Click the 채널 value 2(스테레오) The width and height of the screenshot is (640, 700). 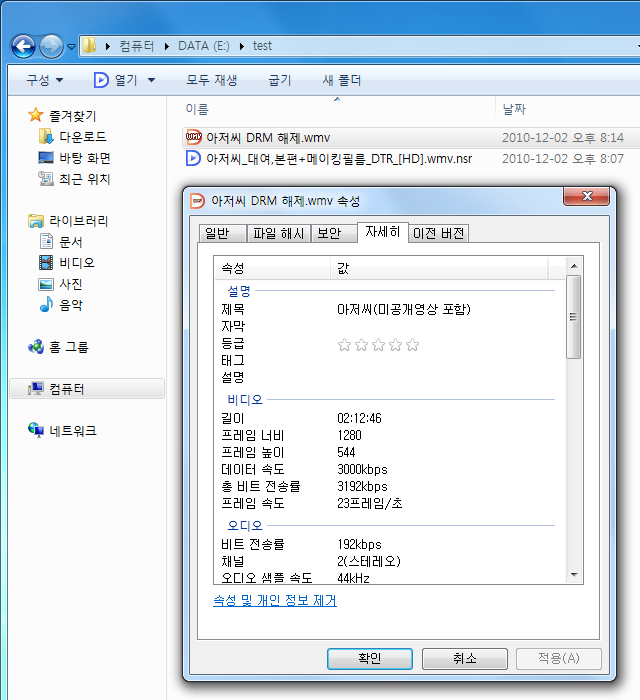tap(369, 561)
